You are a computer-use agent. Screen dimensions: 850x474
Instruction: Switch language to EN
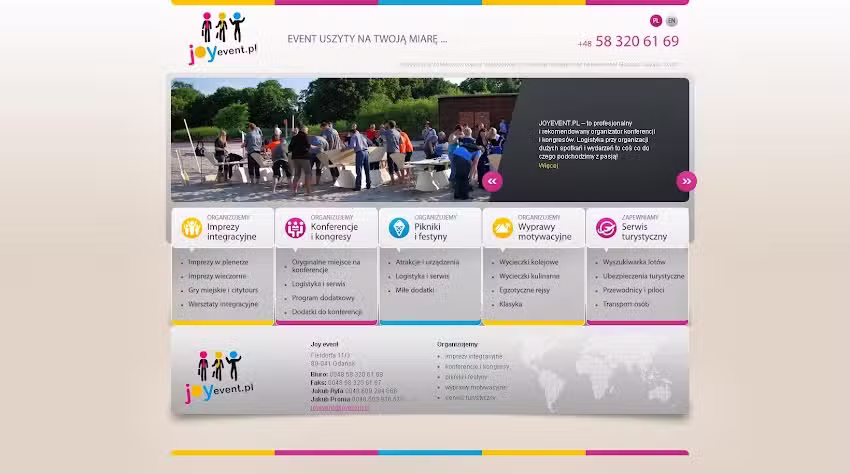672,21
